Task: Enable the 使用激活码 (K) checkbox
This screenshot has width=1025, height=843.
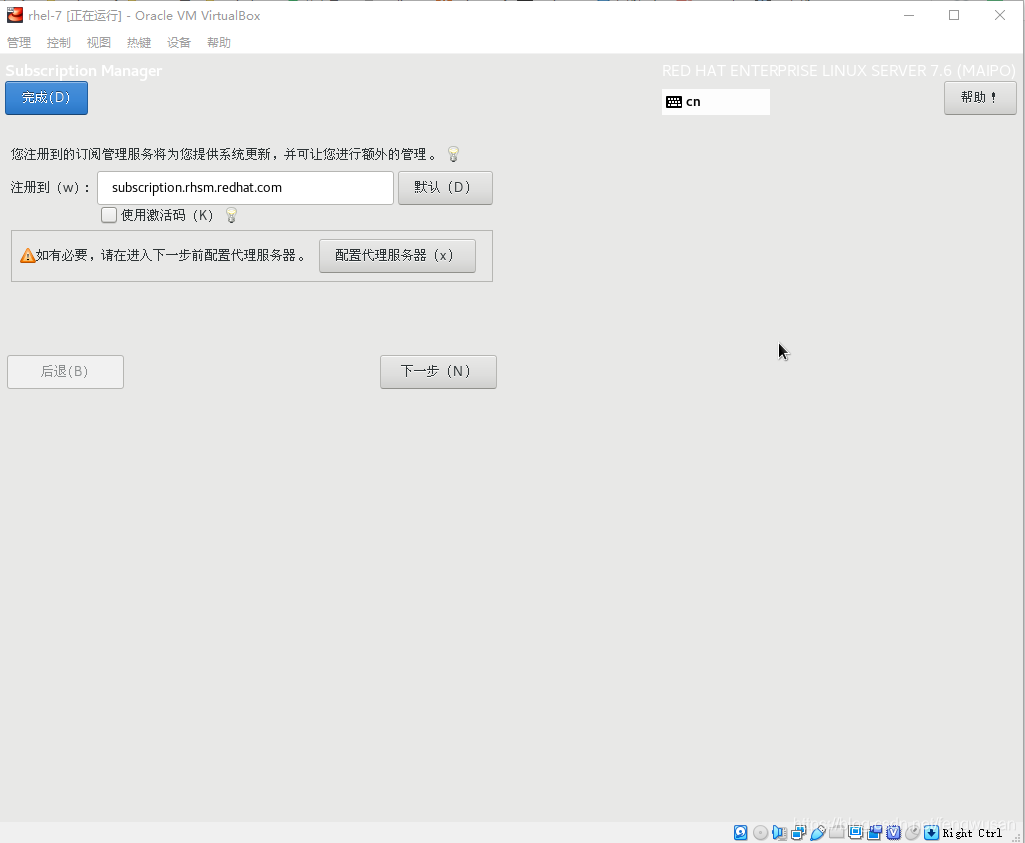Action: (x=109, y=215)
